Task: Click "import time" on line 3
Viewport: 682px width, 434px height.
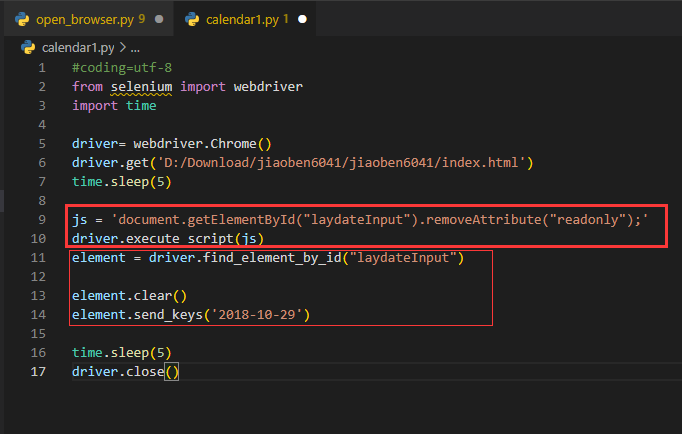Action: pos(114,106)
